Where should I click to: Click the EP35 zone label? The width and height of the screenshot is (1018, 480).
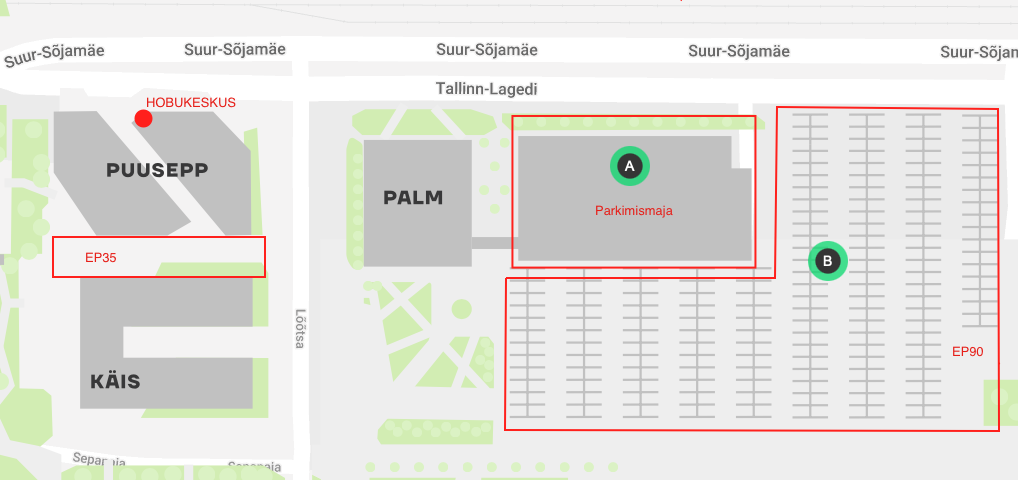coord(101,257)
